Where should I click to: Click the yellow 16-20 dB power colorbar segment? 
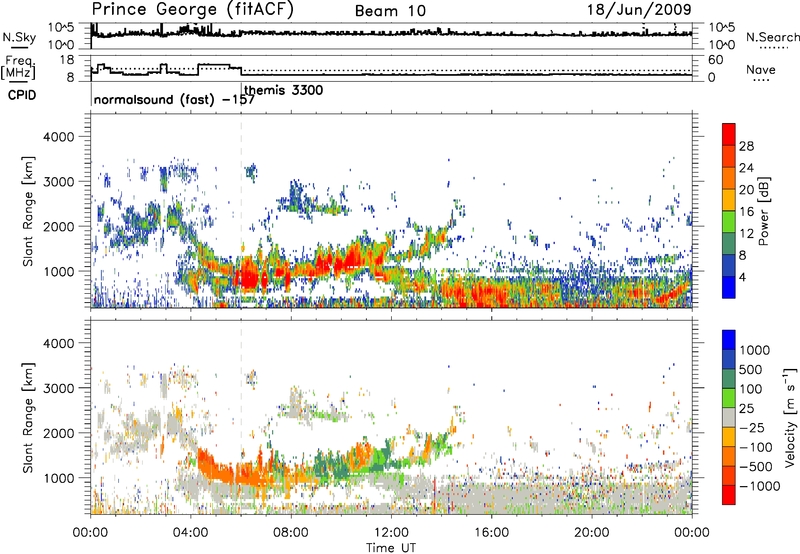tap(729, 199)
